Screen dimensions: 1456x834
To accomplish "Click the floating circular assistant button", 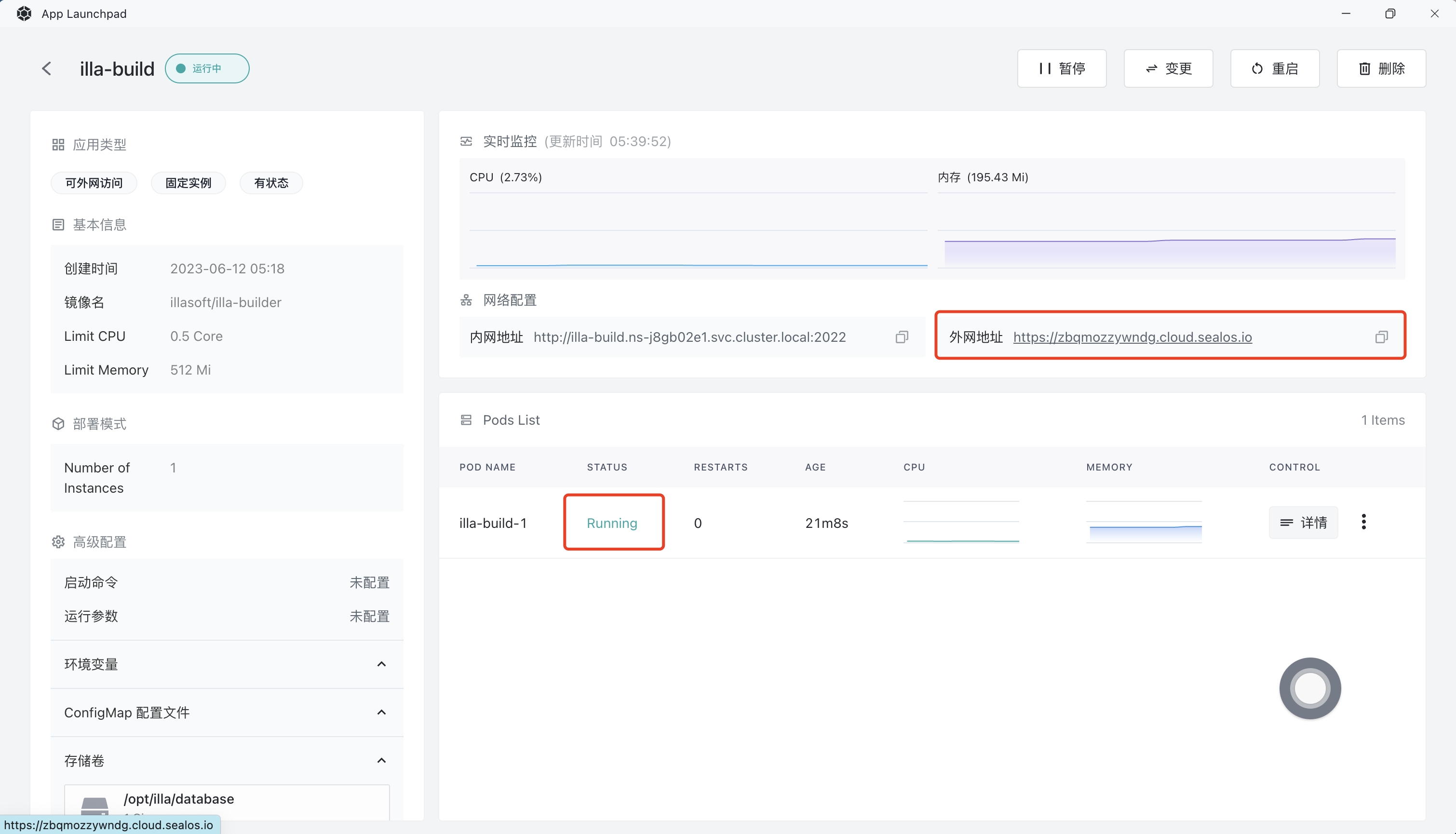I will click(x=1310, y=688).
